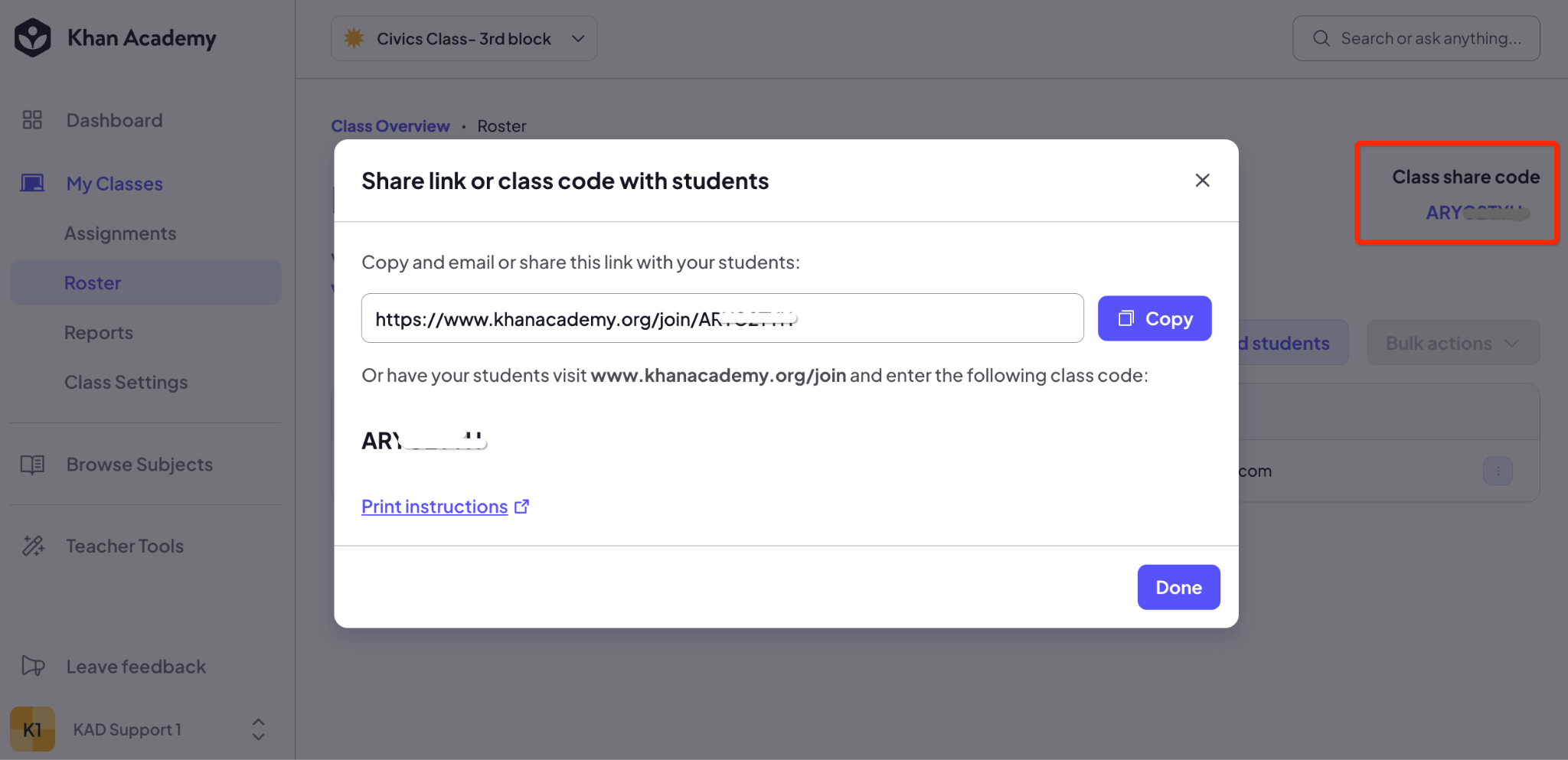Click the My Classes laptop icon
1568x760 pixels.
coord(32,184)
